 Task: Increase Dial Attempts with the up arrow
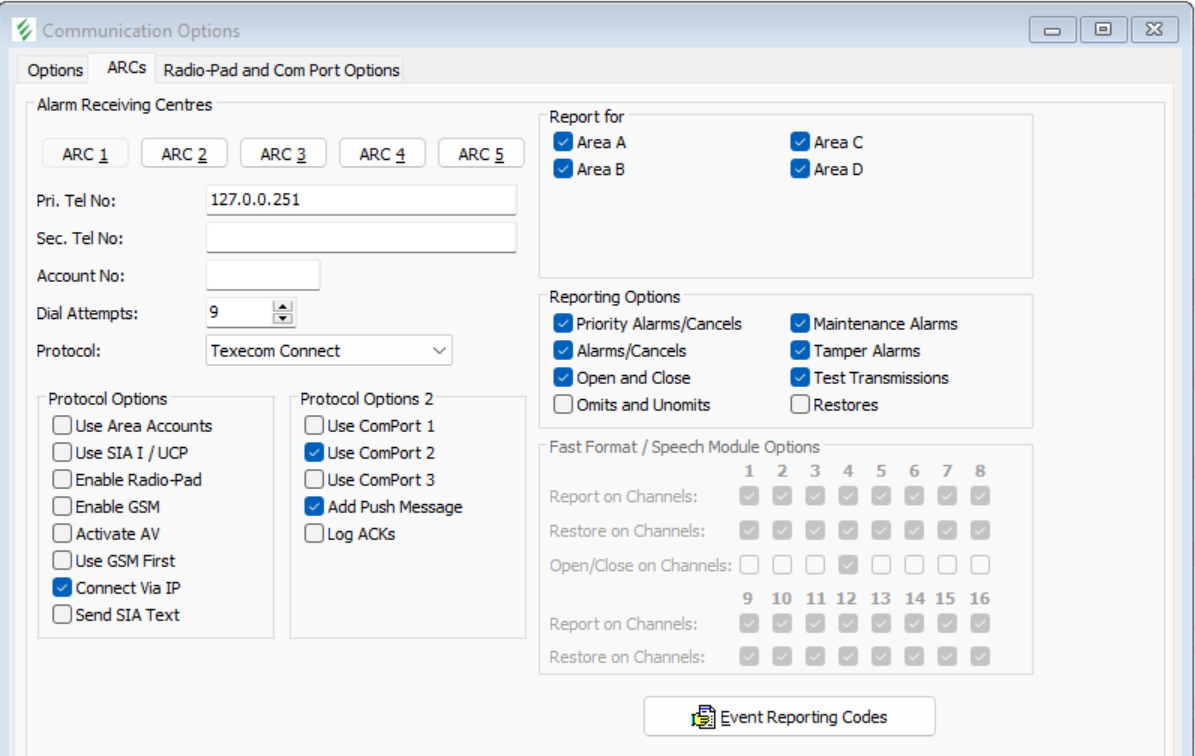284,307
